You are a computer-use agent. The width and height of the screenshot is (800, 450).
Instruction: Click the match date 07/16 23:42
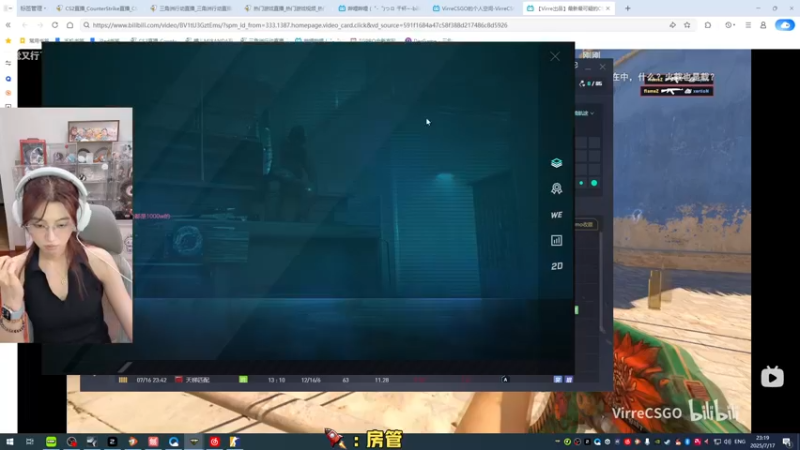point(152,380)
